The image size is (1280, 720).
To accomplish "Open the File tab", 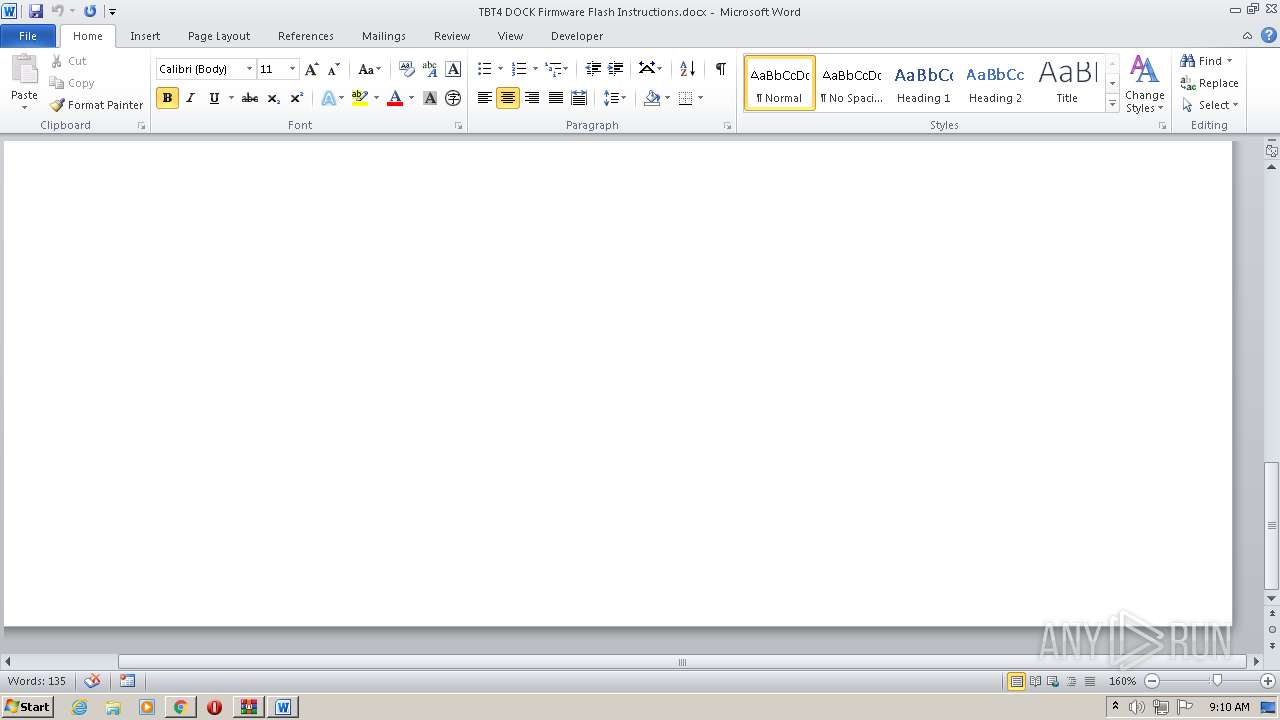I will point(28,36).
